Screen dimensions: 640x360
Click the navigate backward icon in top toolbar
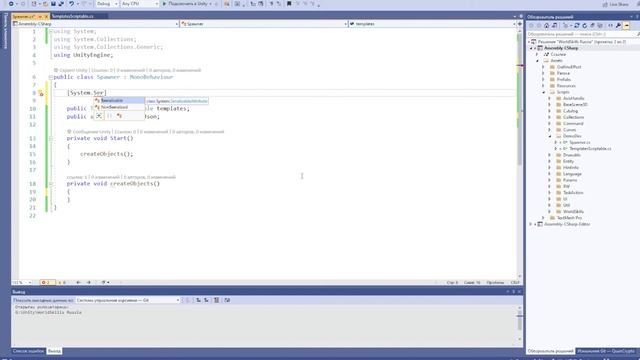(11, 4)
